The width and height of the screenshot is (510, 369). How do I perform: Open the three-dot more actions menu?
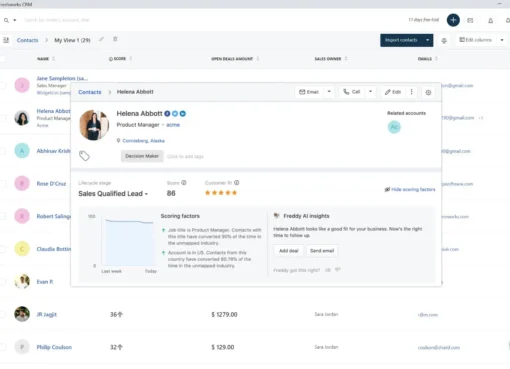pos(411,92)
